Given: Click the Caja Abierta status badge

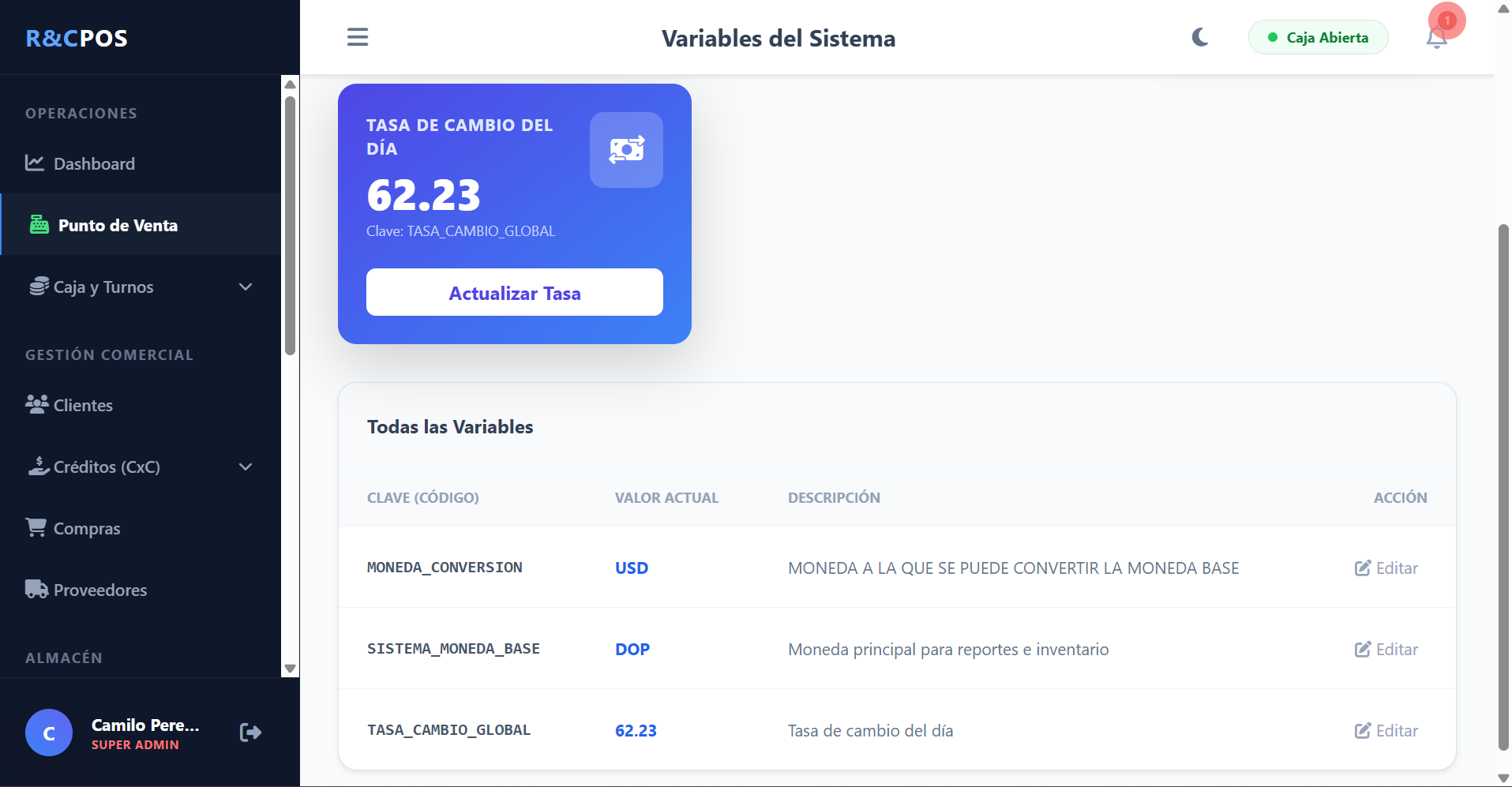Looking at the screenshot, I should point(1318,37).
